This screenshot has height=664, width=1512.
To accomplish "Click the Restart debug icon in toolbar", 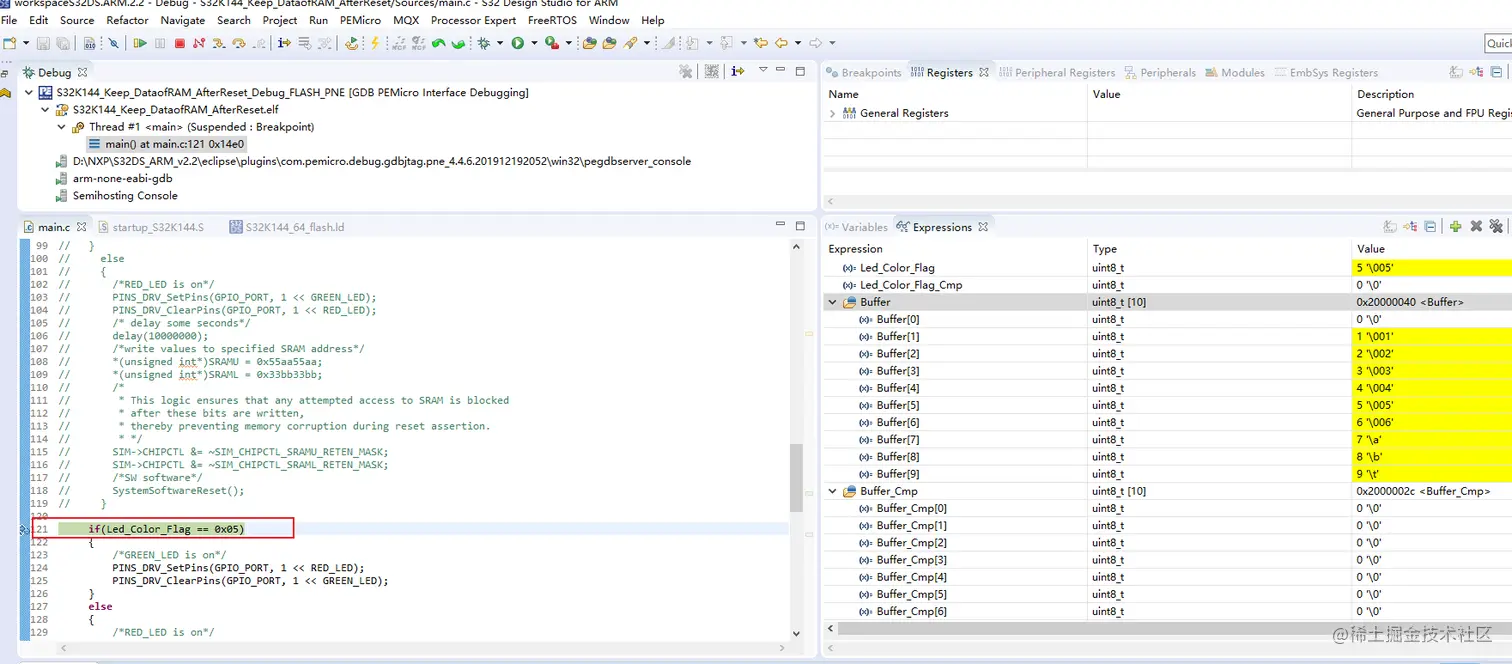I will pos(353,43).
